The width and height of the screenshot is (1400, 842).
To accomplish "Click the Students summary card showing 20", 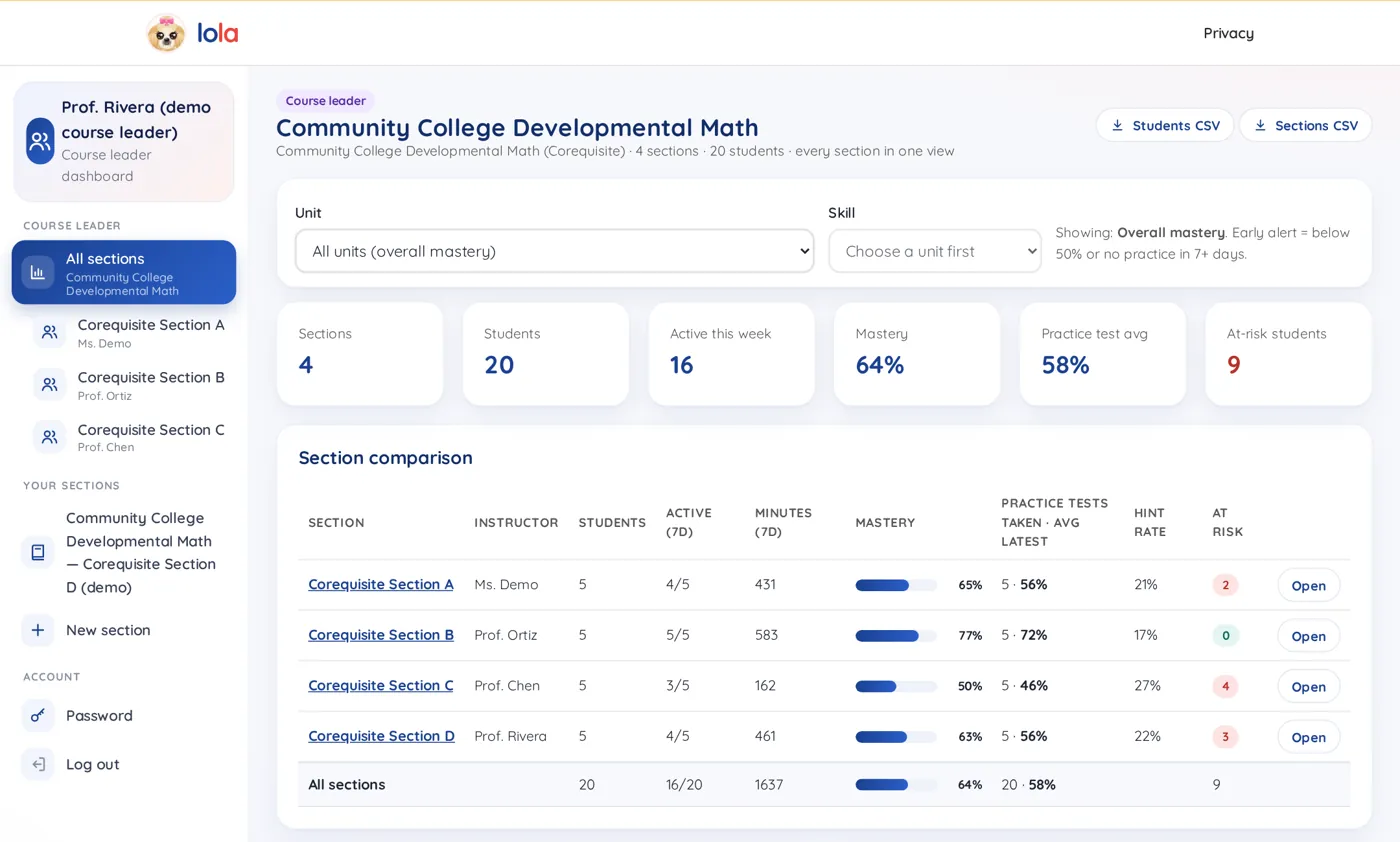I will pos(546,354).
